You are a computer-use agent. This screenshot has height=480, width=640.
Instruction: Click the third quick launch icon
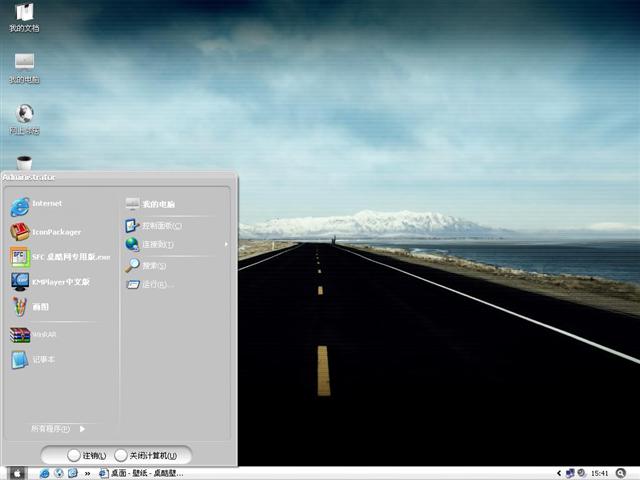click(x=73, y=473)
